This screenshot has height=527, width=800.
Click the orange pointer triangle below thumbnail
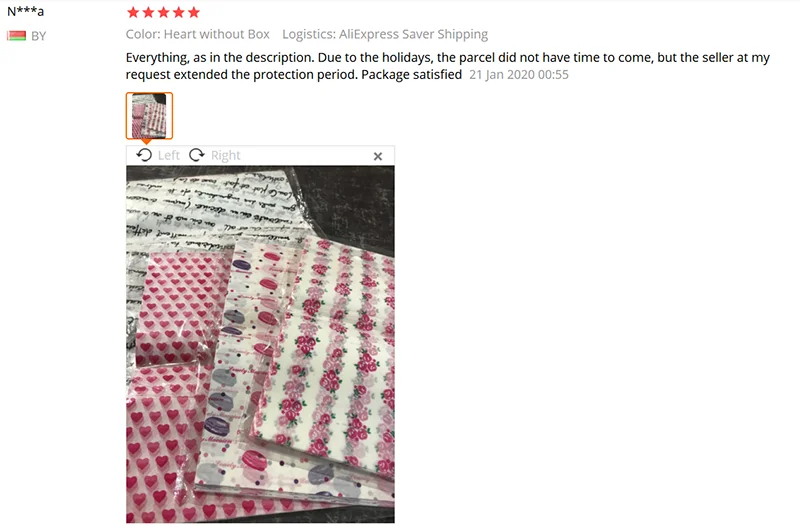(x=146, y=141)
